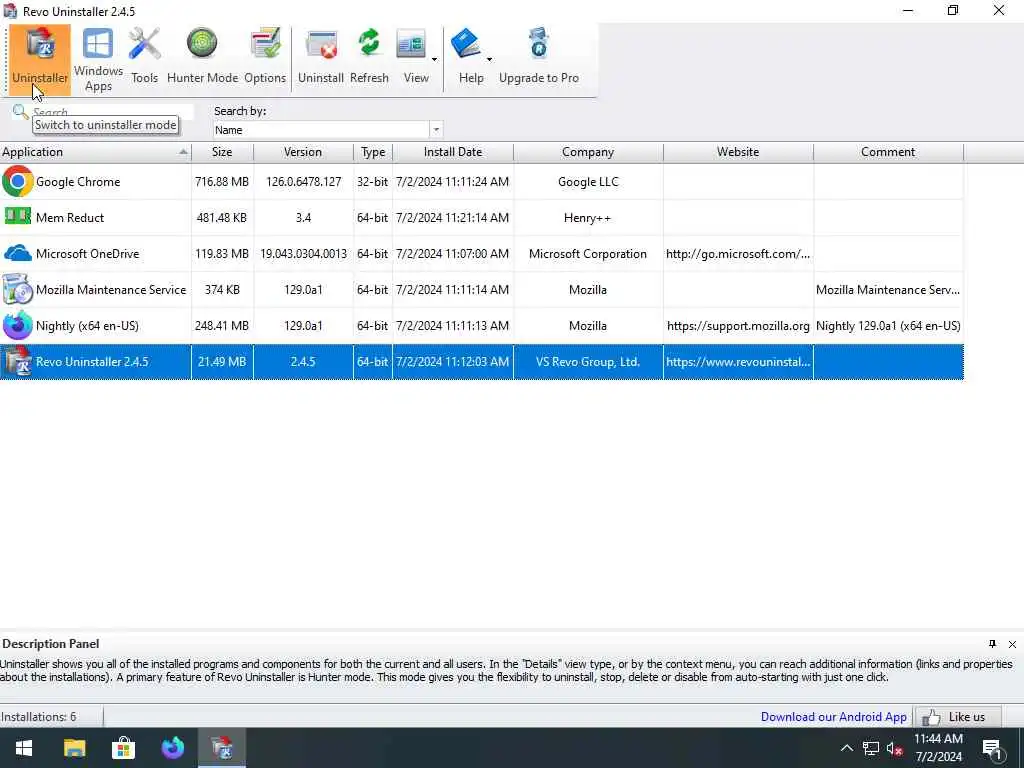Click Revo Uninstaller taskbar icon
The width and height of the screenshot is (1024, 768).
(x=222, y=748)
